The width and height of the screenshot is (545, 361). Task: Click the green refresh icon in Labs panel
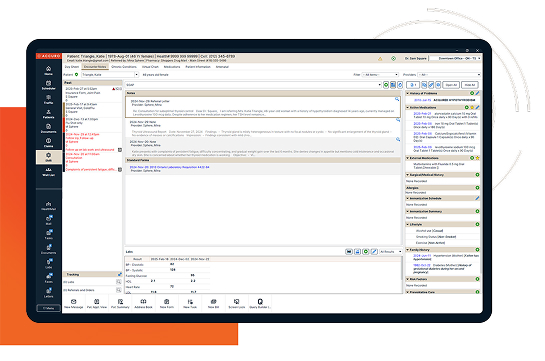tap(366, 252)
